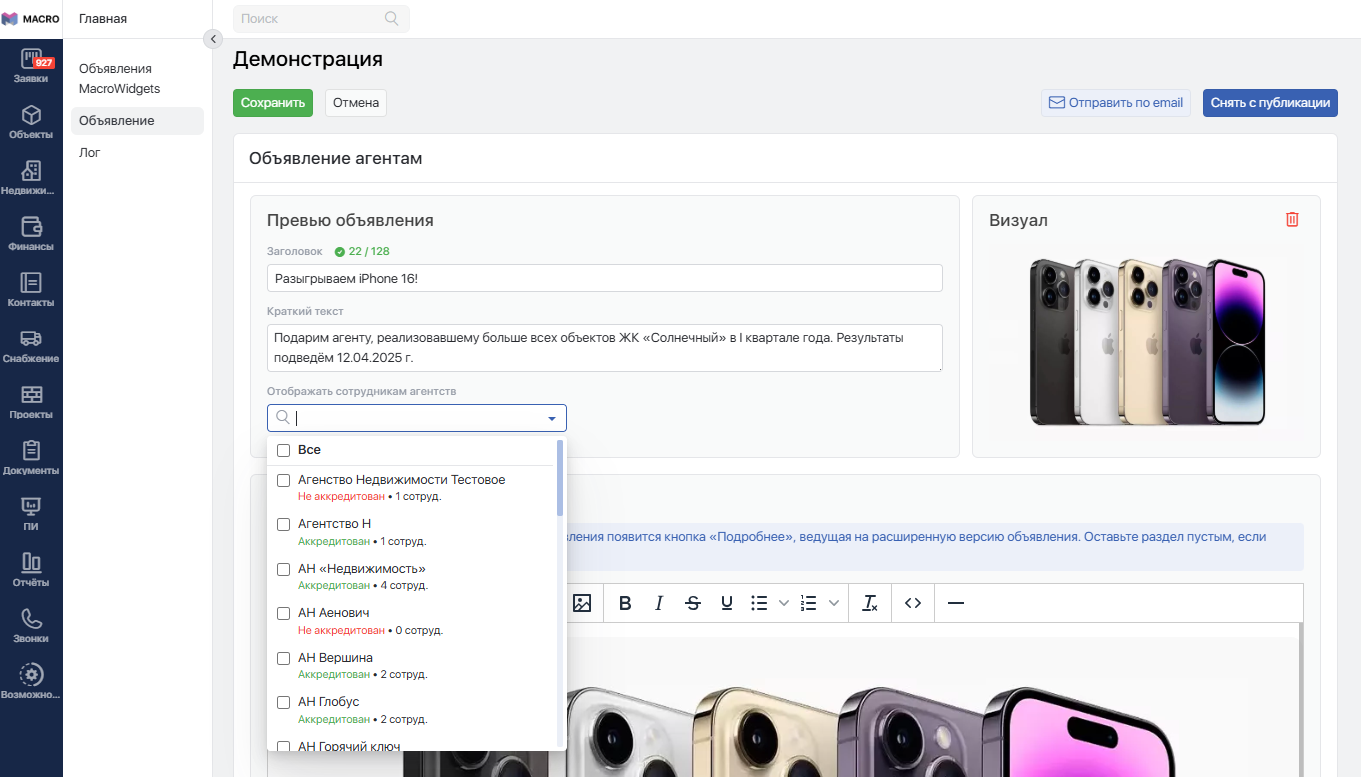Open the Заявки section in sidebar
1361x777 pixels.
31,66
